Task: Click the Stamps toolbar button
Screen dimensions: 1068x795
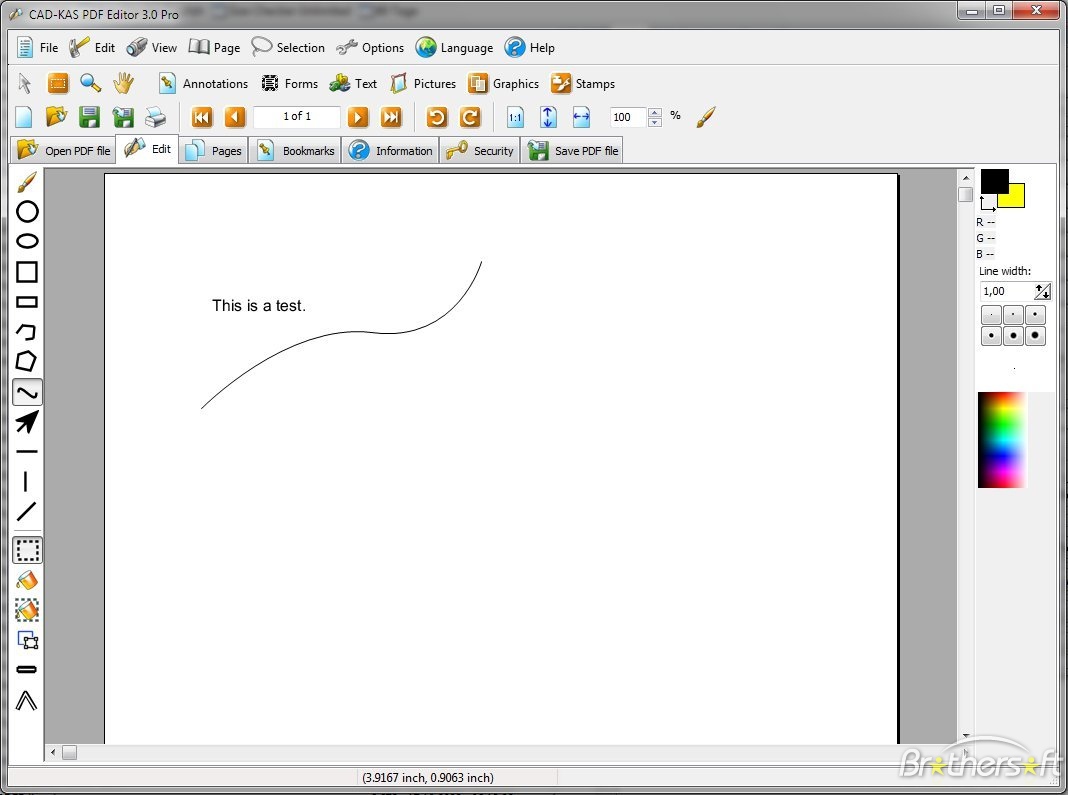Action: [x=583, y=84]
